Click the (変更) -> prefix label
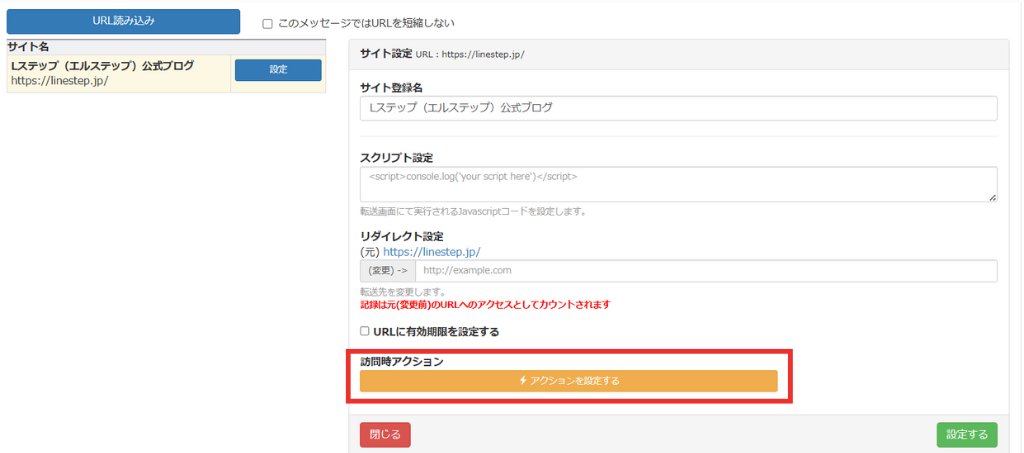 [x=387, y=271]
